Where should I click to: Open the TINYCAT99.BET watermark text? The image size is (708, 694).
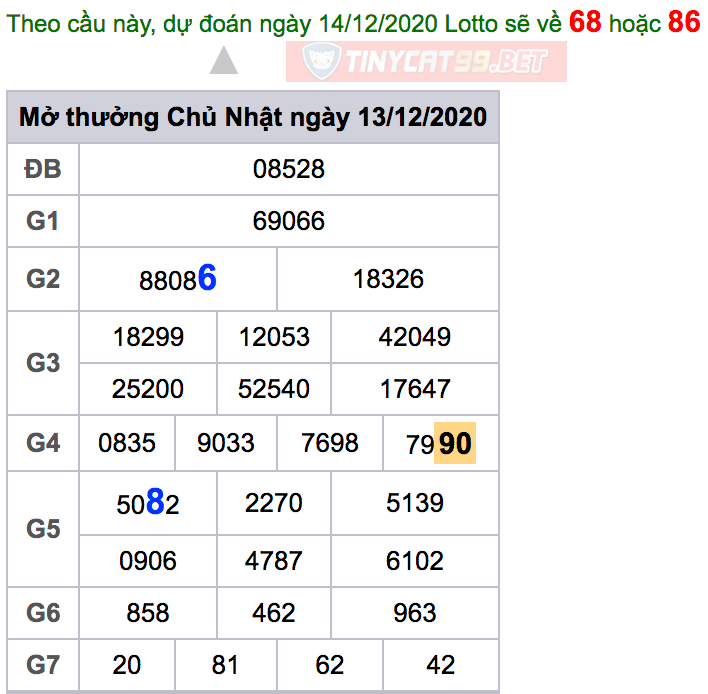click(x=446, y=62)
